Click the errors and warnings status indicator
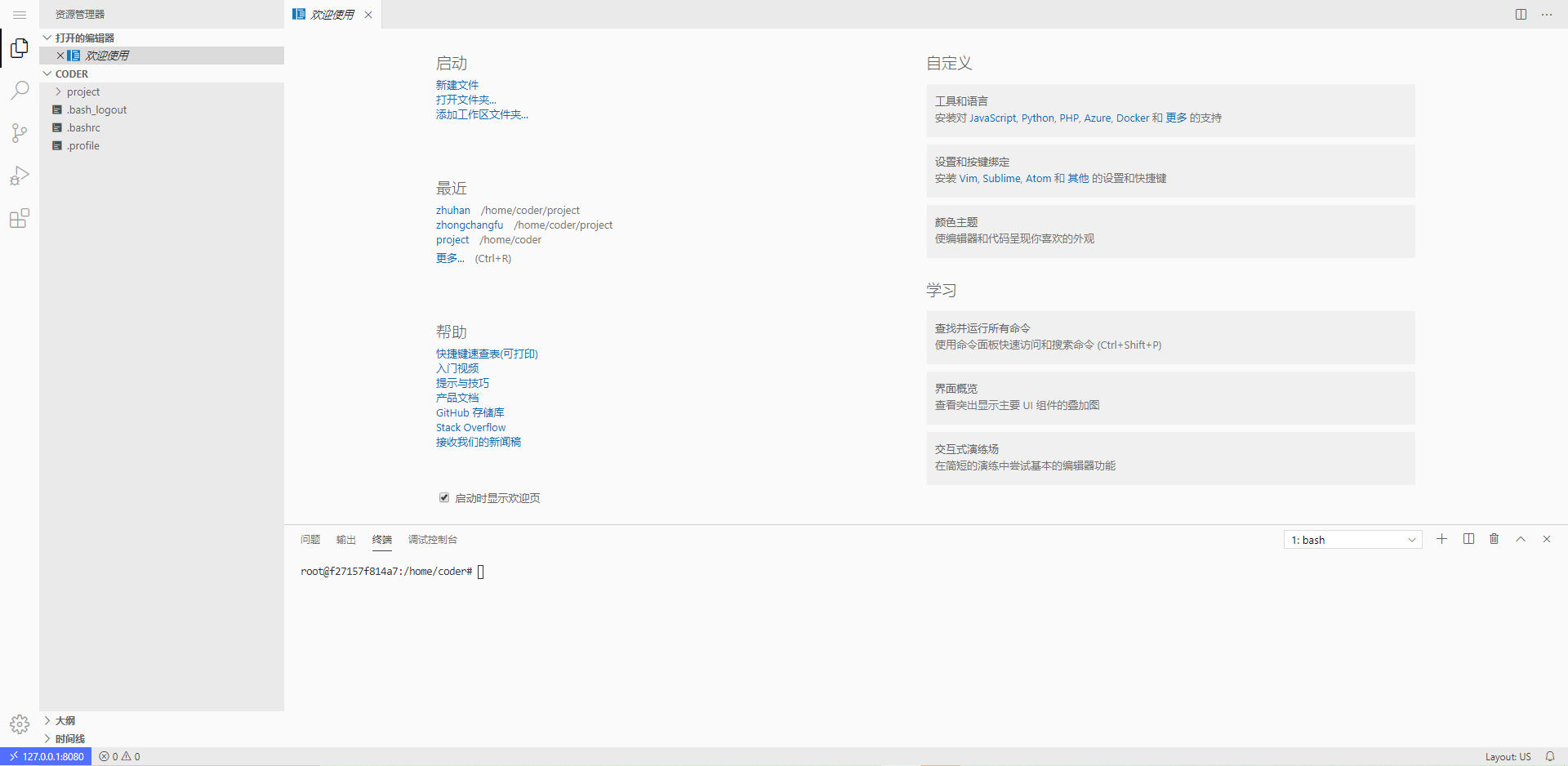1568x766 pixels. [x=118, y=756]
